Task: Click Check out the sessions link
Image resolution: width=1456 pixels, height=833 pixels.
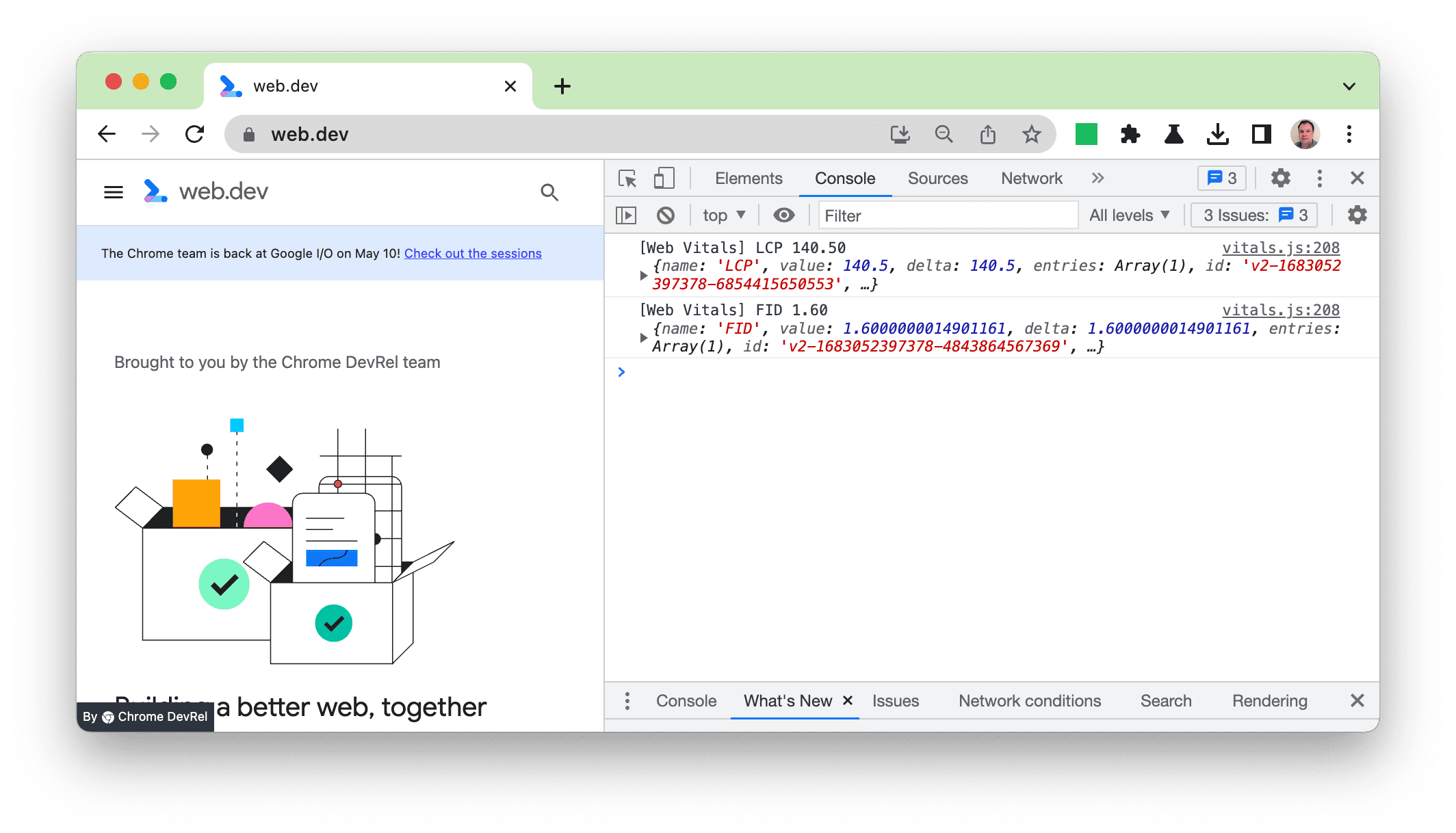Action: pos(474,253)
